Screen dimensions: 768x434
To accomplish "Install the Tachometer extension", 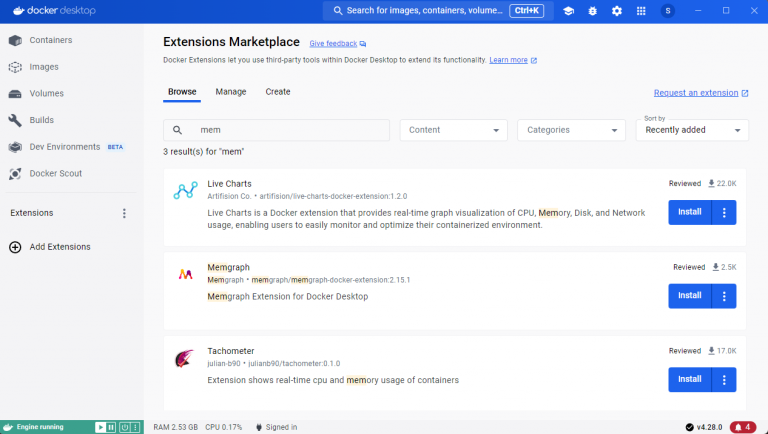I will pyautogui.click(x=689, y=380).
